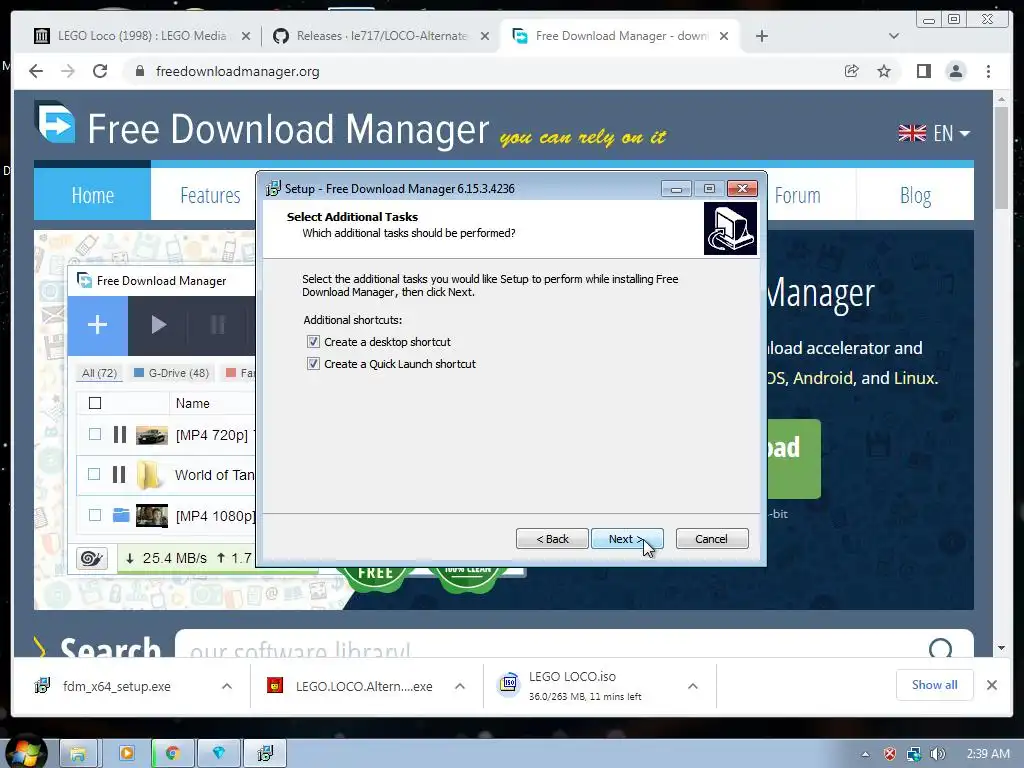Close the Releases GitHub tab

coord(485,36)
